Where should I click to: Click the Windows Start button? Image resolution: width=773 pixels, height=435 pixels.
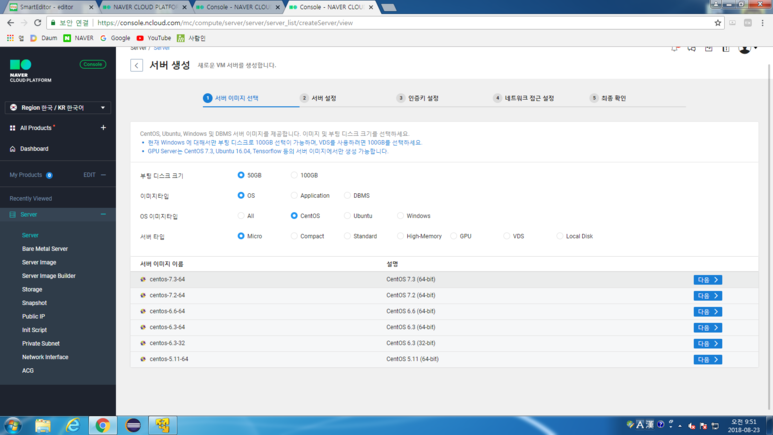(13, 425)
